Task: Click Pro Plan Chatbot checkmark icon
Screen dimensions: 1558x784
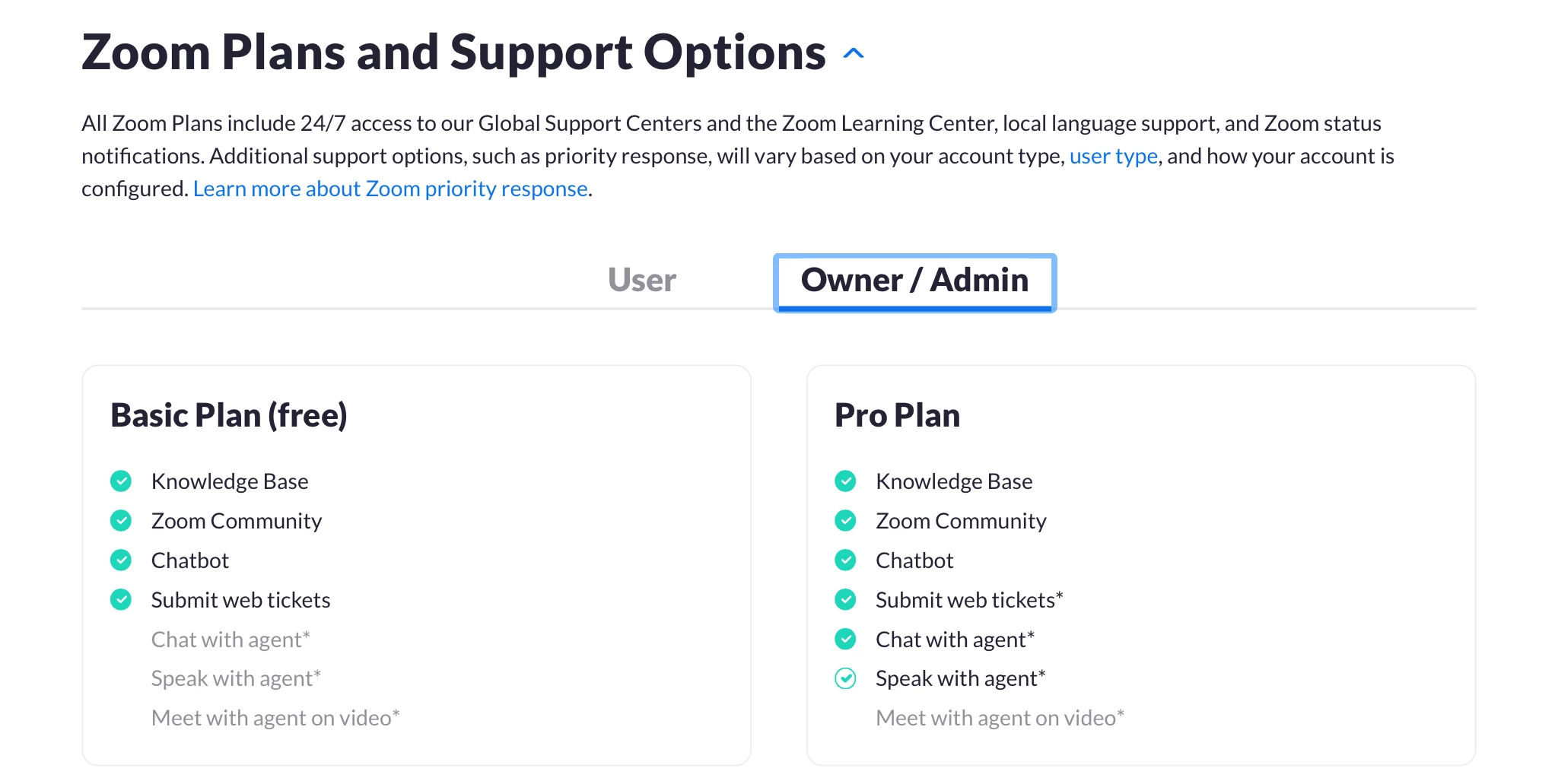Action: tap(845, 560)
